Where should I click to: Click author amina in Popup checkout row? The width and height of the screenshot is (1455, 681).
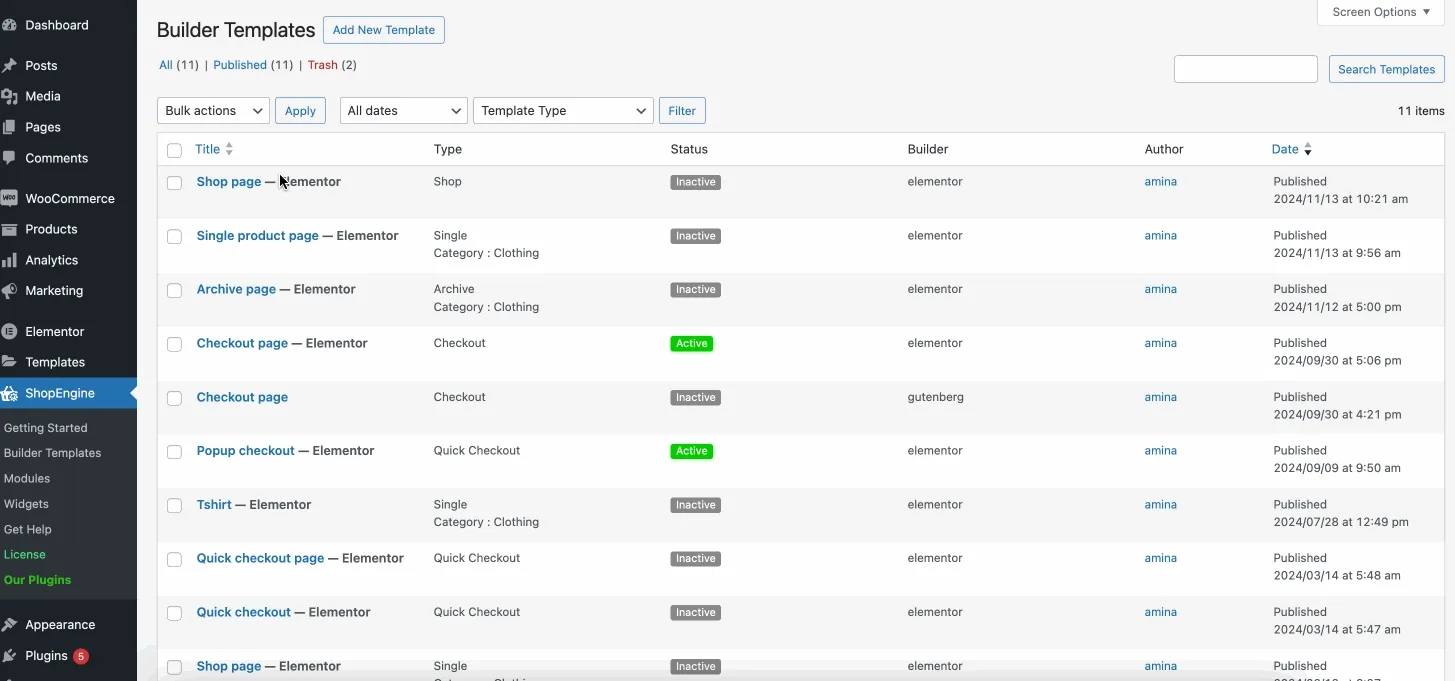click(1161, 451)
